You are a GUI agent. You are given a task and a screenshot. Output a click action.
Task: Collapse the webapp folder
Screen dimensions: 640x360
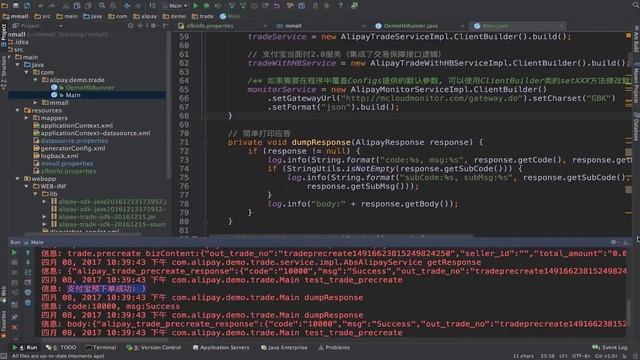(x=18, y=179)
